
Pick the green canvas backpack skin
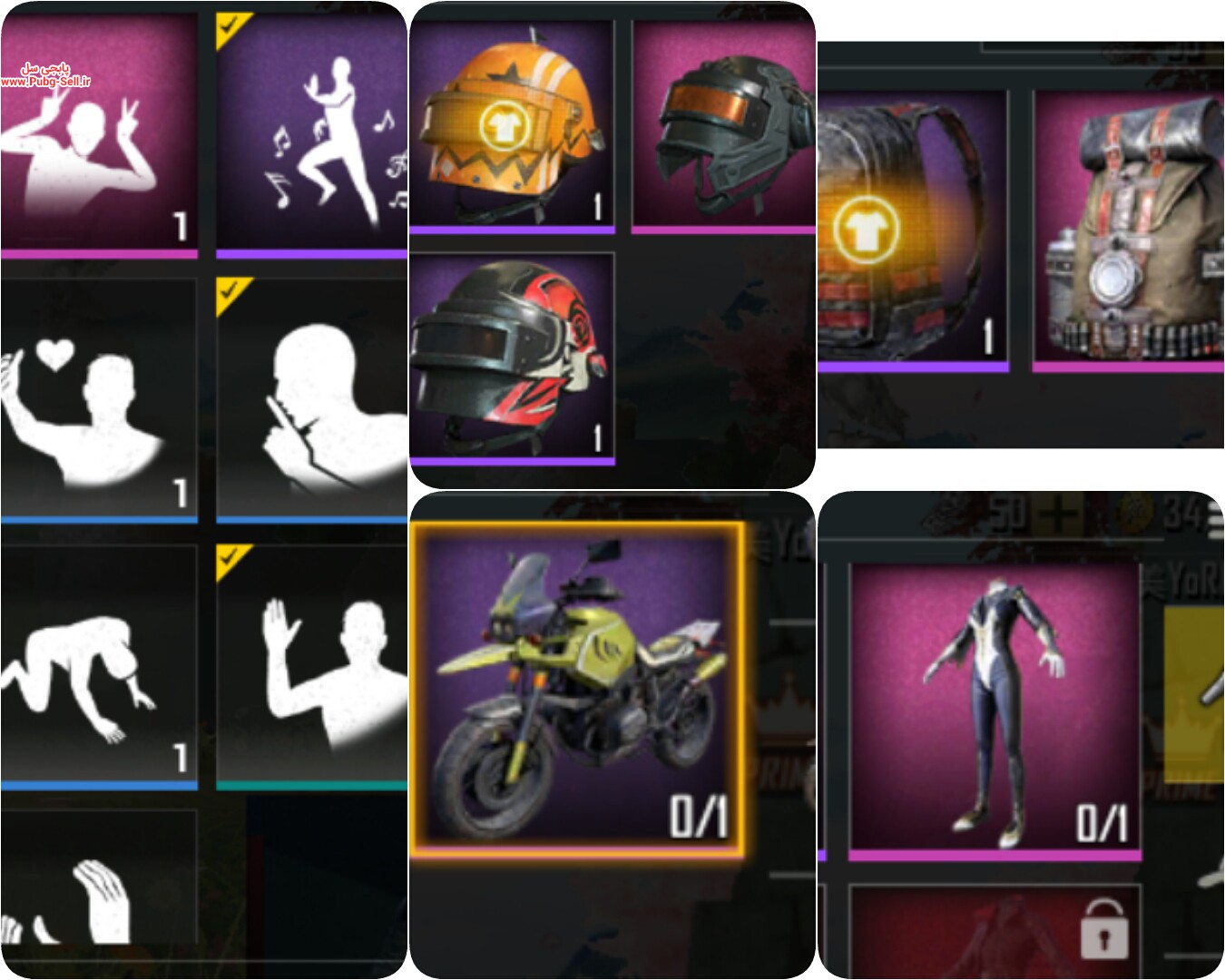(1129, 230)
